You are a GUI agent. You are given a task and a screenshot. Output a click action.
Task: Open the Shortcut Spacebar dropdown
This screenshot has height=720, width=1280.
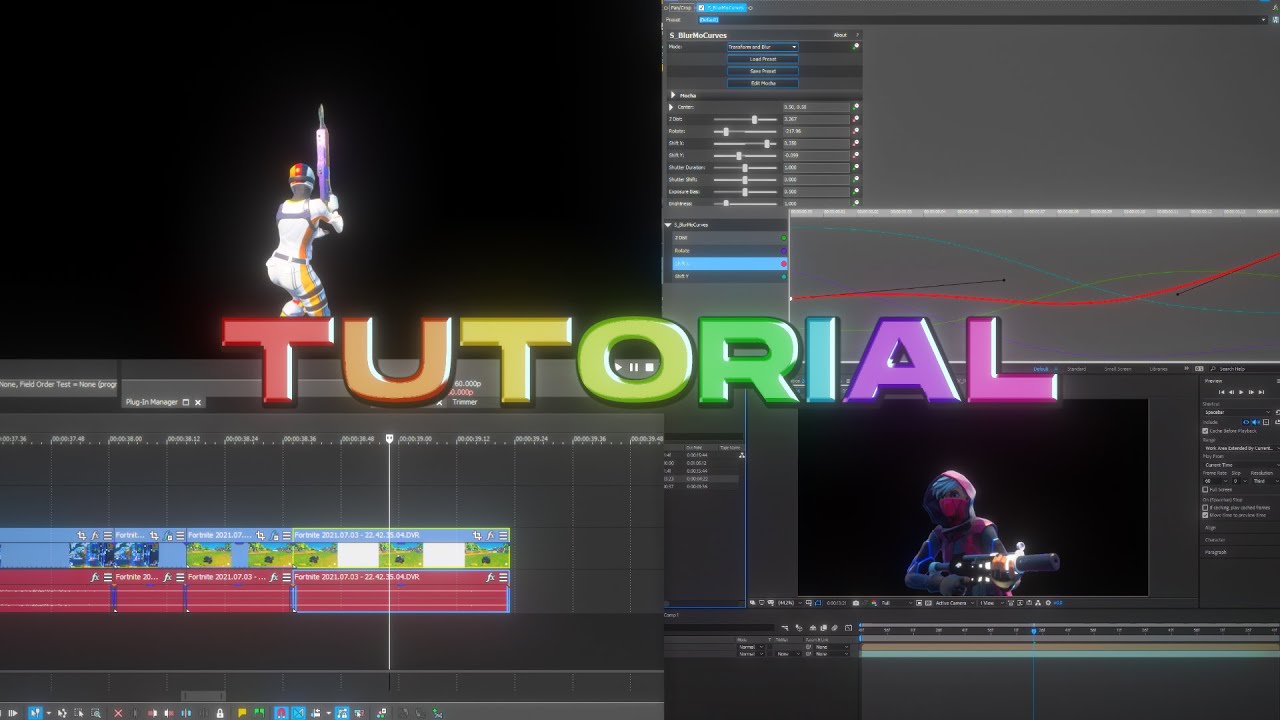point(1238,412)
